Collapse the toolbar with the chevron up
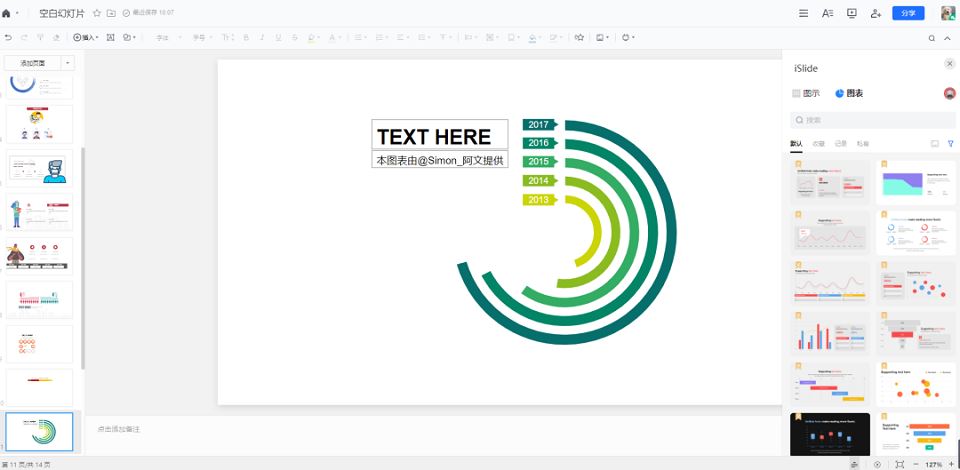 947,38
